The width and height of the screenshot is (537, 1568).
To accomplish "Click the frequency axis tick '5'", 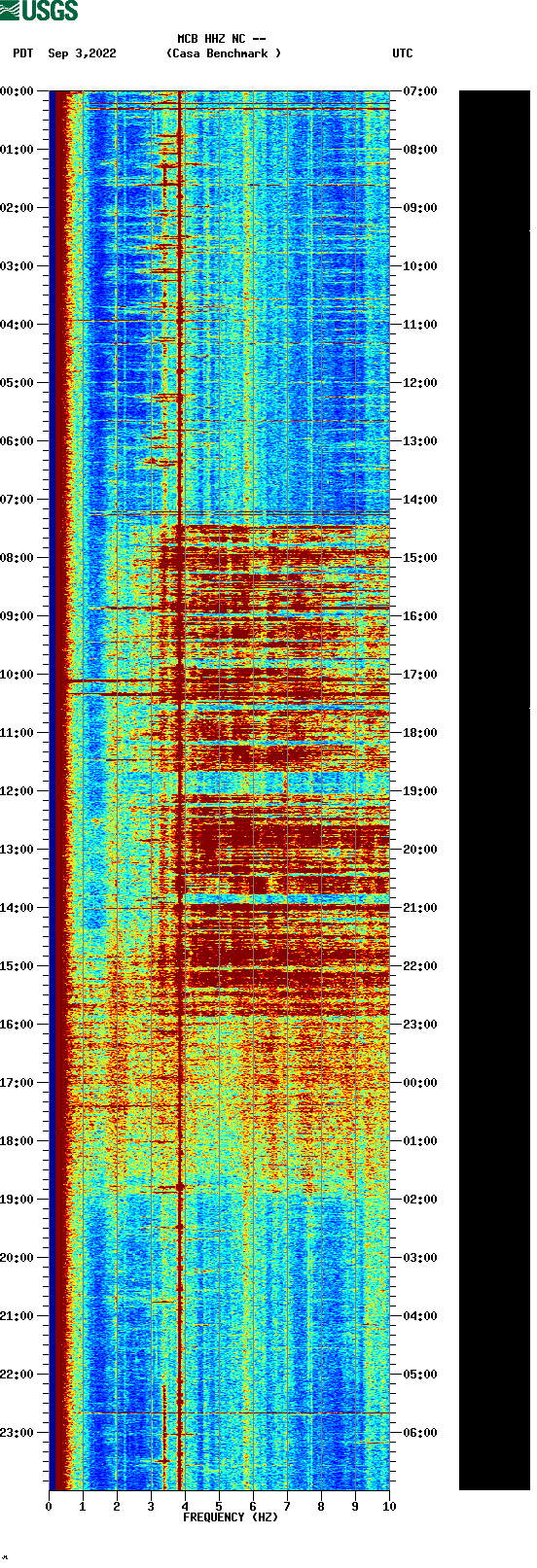I will [x=219, y=1507].
